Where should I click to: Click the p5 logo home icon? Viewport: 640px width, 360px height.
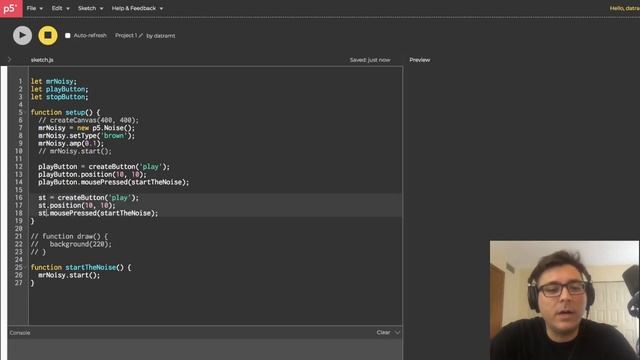pos(11,8)
